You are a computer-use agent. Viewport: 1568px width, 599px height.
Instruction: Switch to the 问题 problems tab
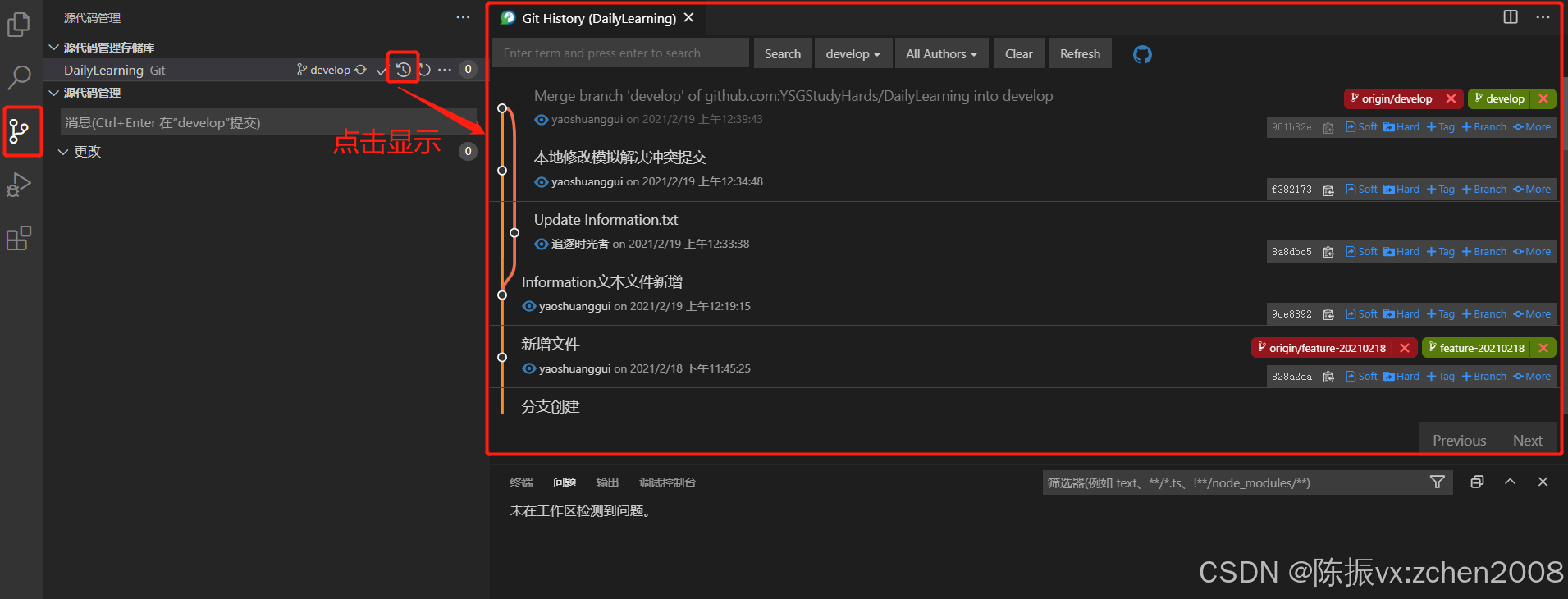pos(565,482)
